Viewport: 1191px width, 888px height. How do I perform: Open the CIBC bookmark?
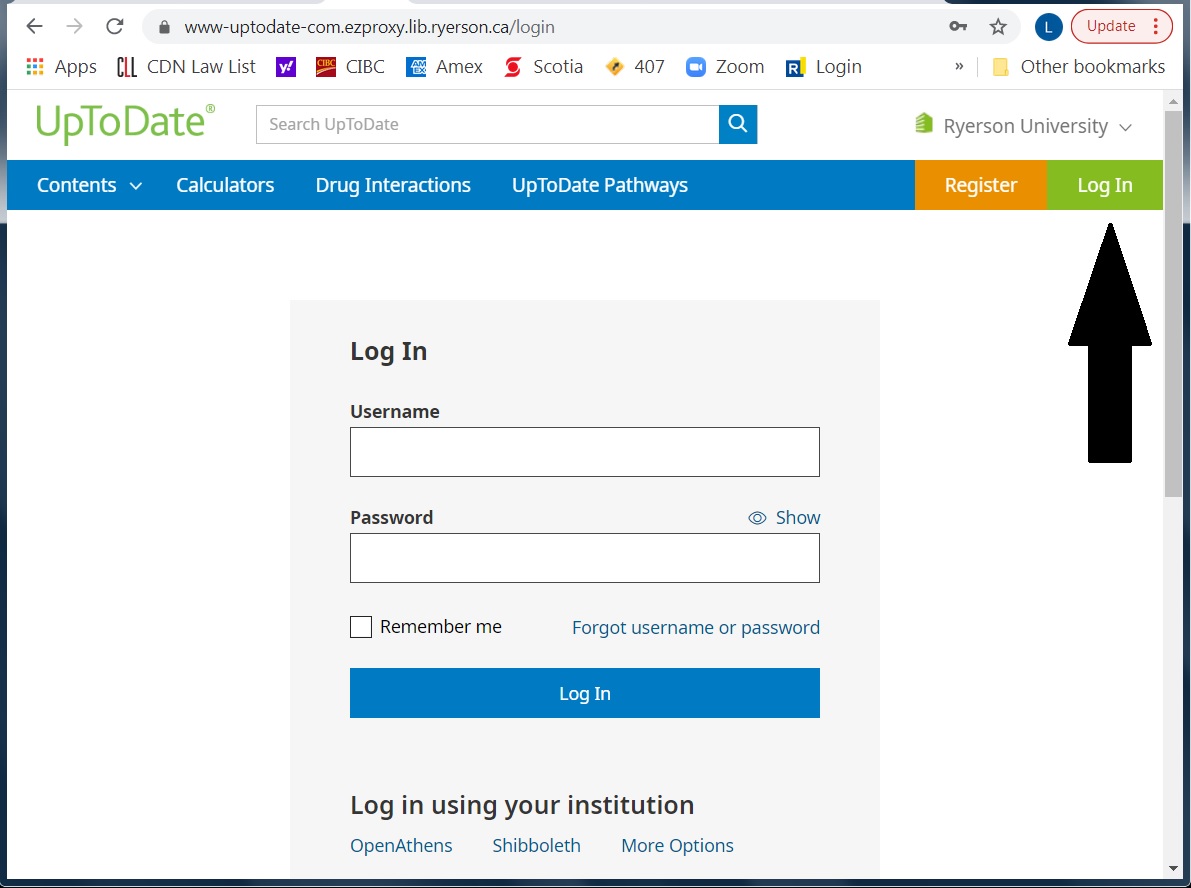pyautogui.click(x=350, y=67)
